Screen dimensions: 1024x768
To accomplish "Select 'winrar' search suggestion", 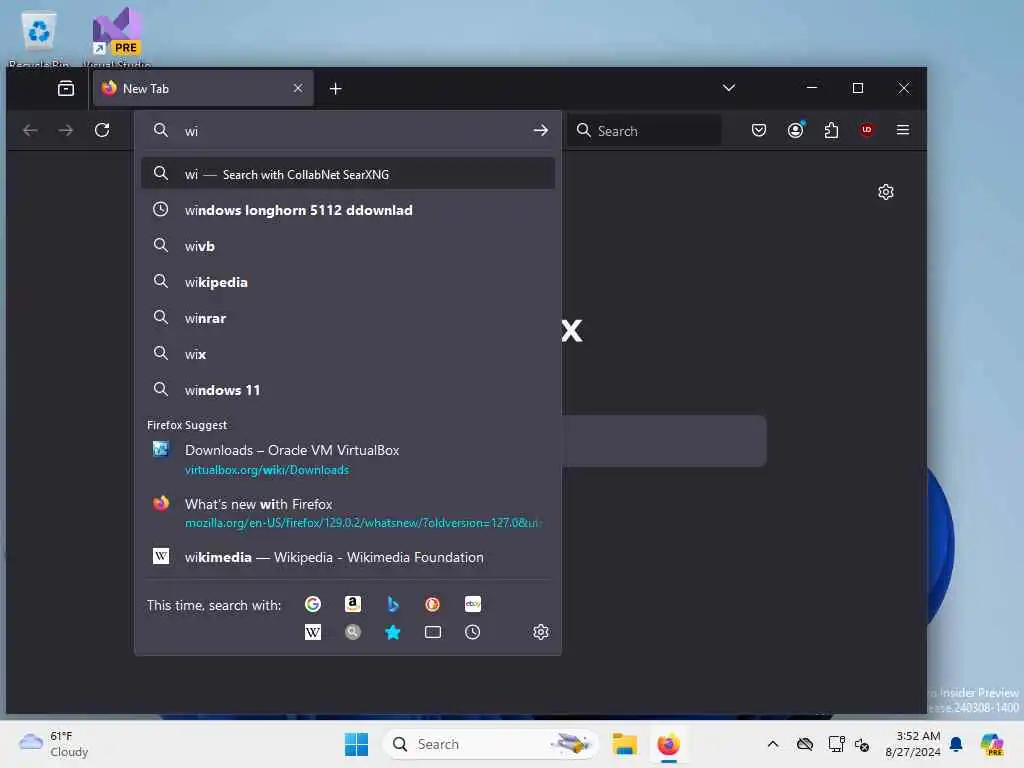I will (x=348, y=317).
